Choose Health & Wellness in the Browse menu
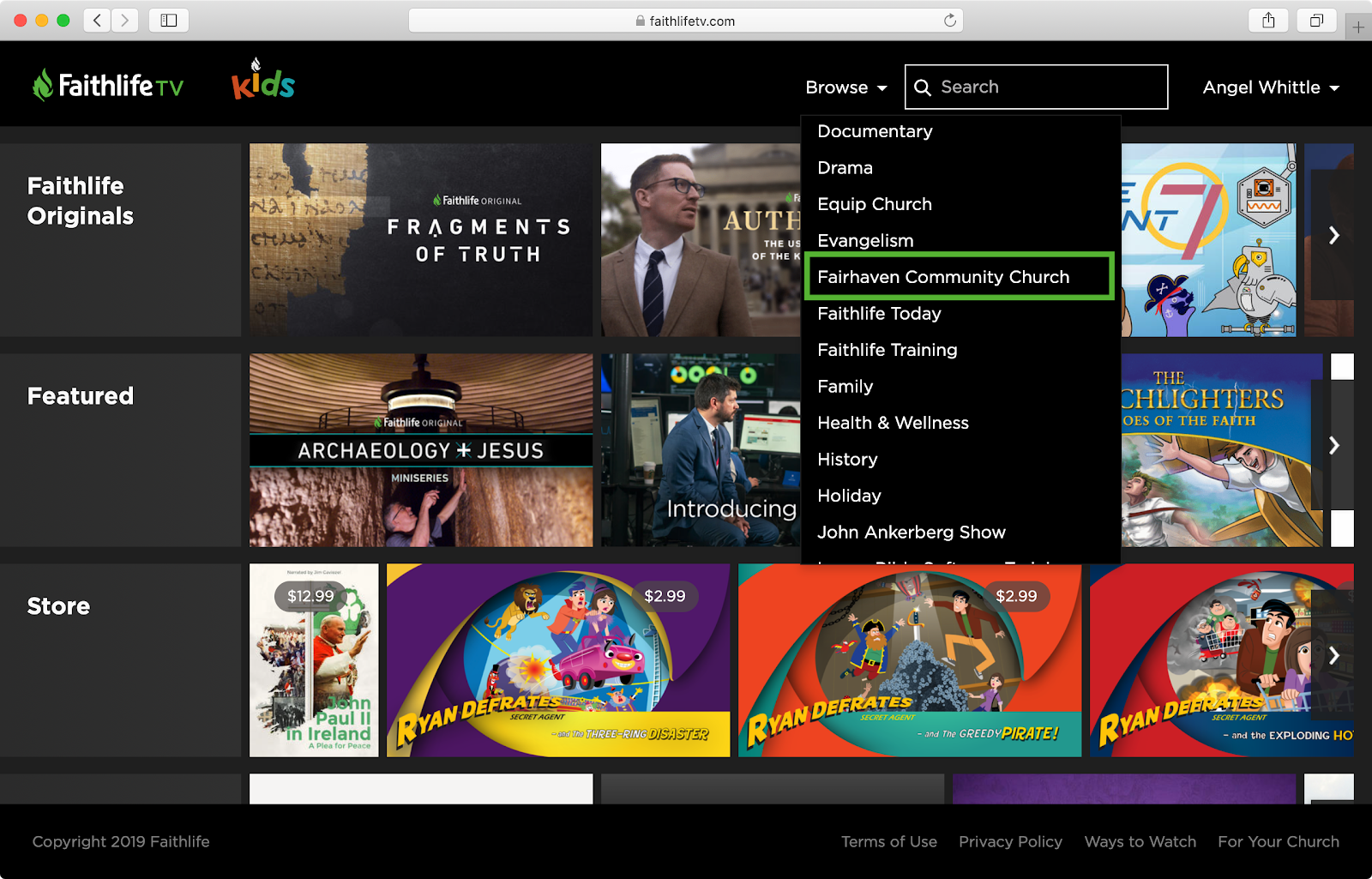 [x=893, y=423]
